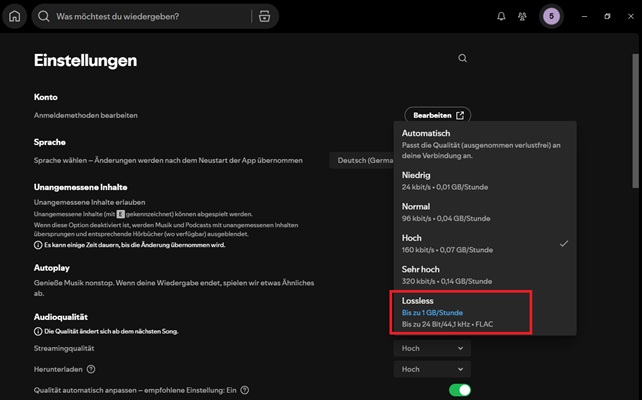Toggle Qualität automatisch anpassen switch
This screenshot has height=400, width=642.
(x=459, y=390)
